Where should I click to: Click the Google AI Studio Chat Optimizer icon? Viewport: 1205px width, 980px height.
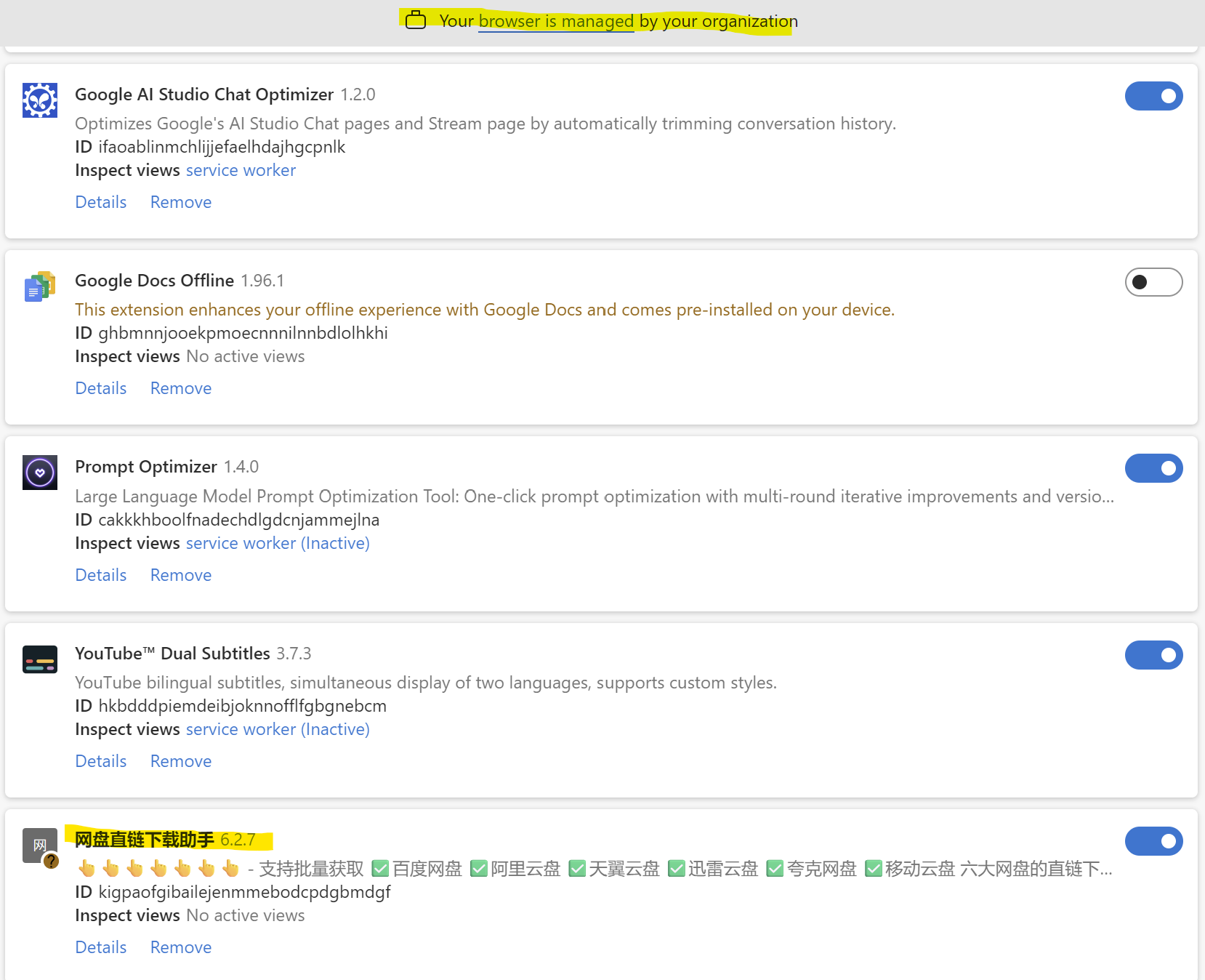click(x=40, y=100)
